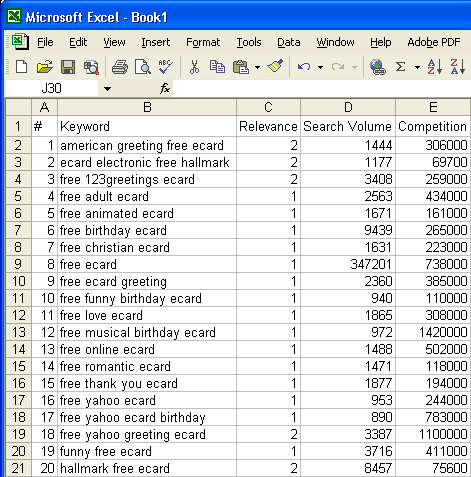471x477 pixels.
Task: Open the Tools menu
Action: pyautogui.click(x=249, y=42)
